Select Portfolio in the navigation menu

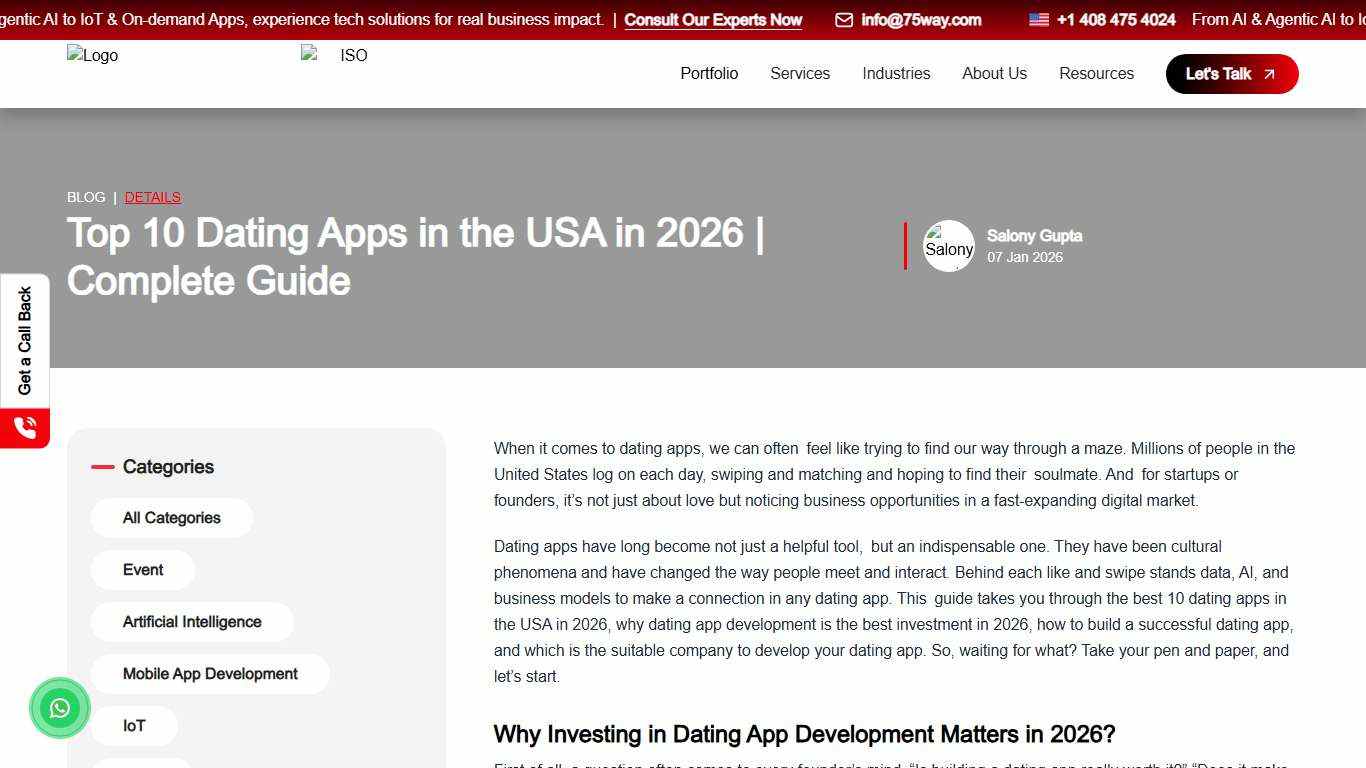709,73
